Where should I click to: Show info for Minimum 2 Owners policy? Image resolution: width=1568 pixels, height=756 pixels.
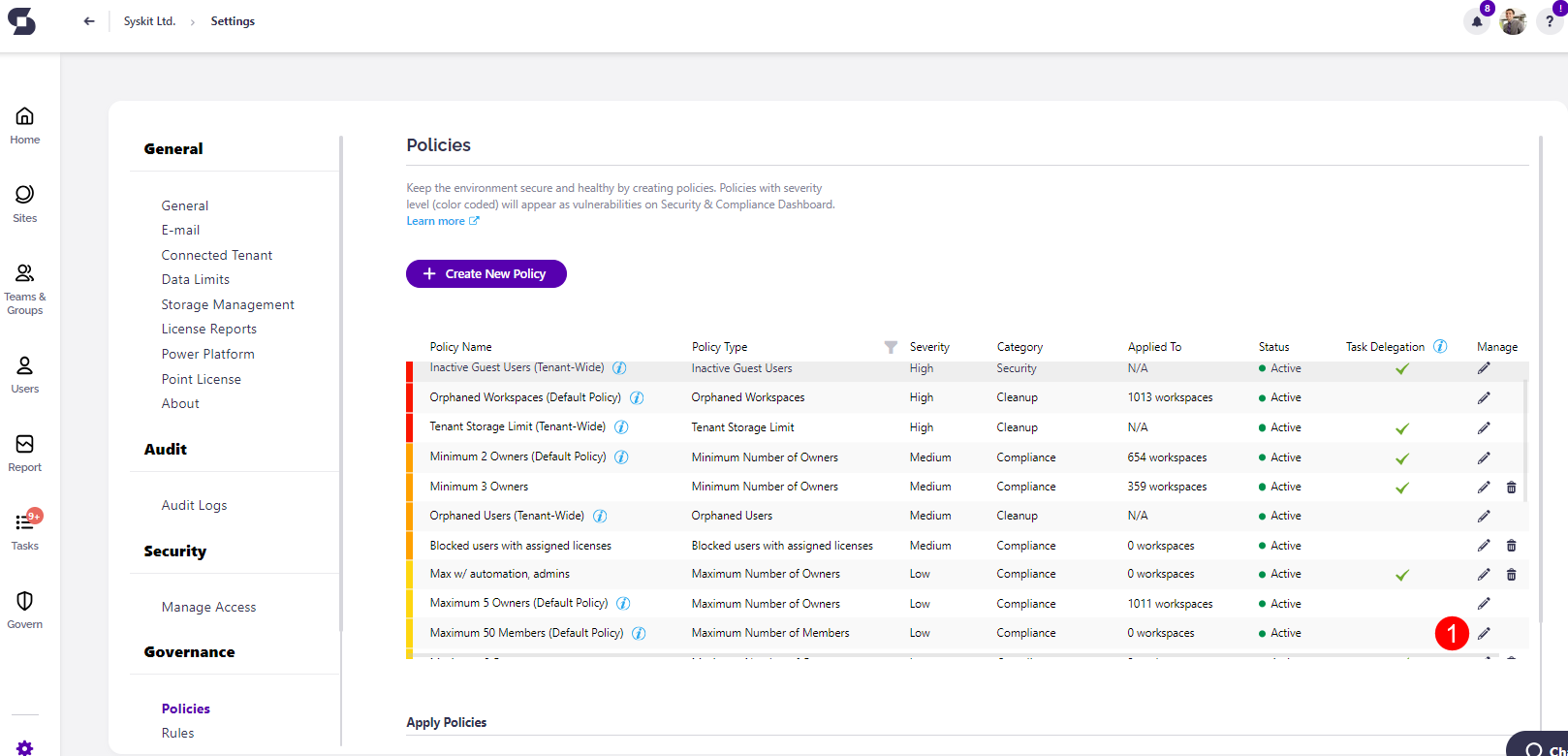click(x=621, y=457)
